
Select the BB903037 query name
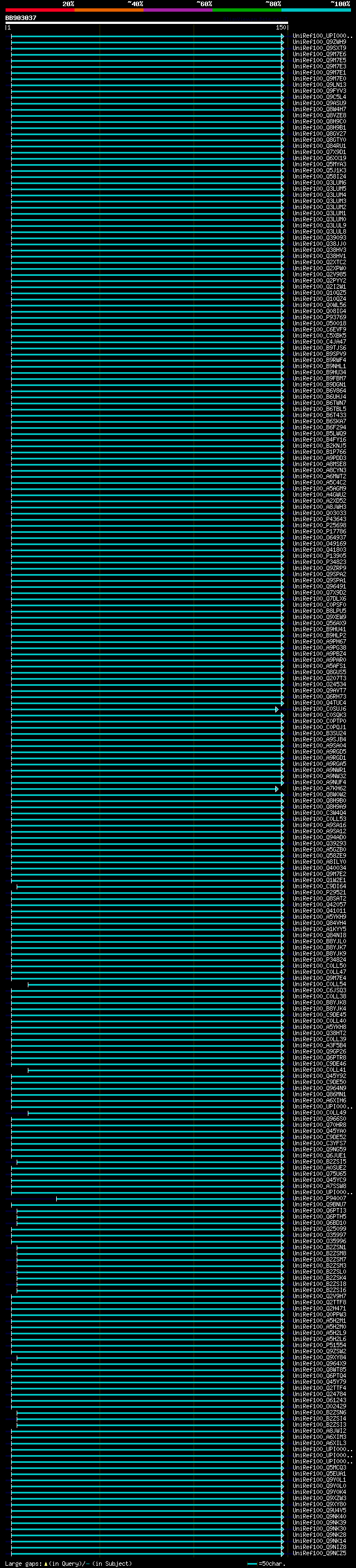pos(21,18)
